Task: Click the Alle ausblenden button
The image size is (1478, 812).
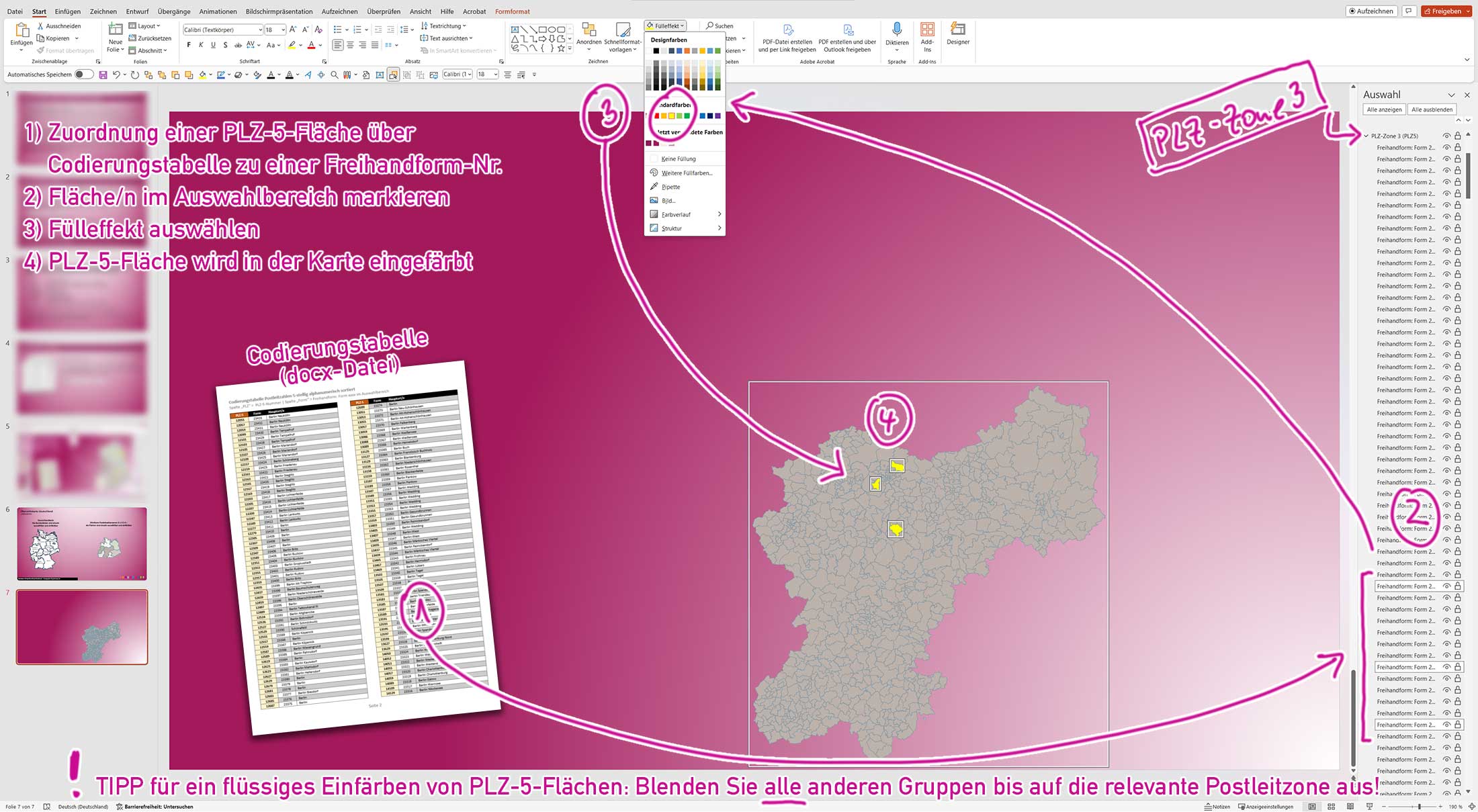Action: tap(1432, 109)
